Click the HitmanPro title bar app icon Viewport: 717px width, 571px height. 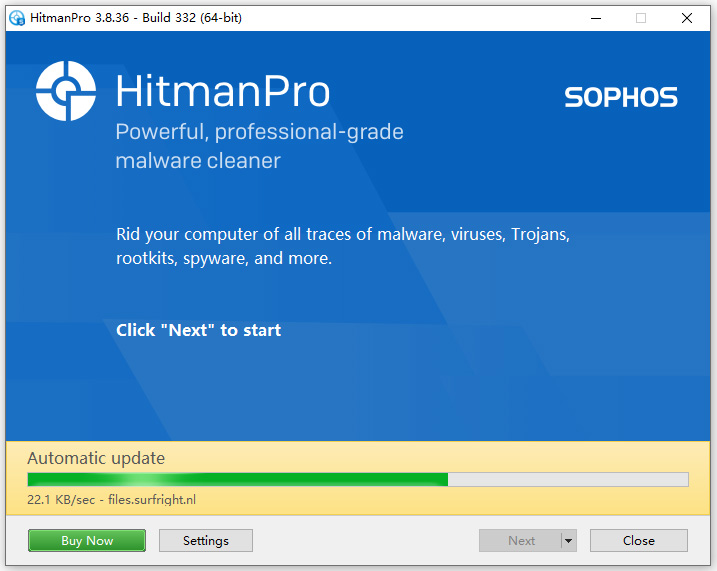tap(17, 18)
